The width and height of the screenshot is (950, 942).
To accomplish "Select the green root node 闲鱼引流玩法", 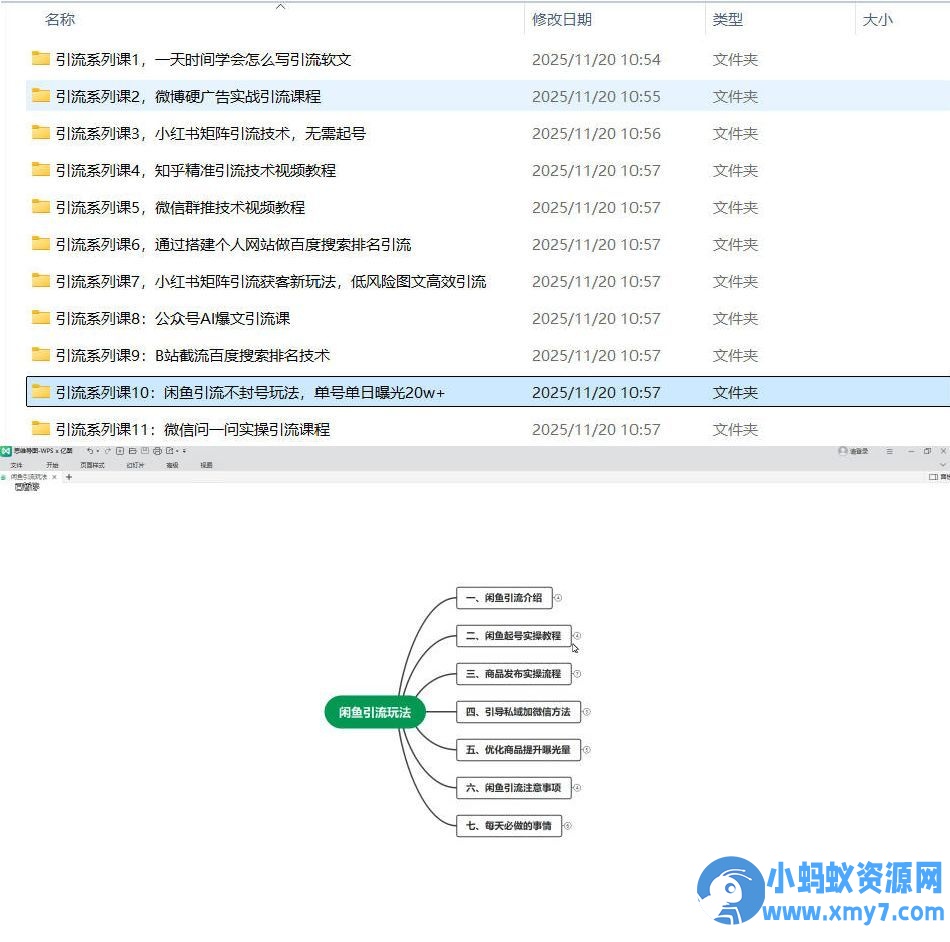I will pos(374,713).
